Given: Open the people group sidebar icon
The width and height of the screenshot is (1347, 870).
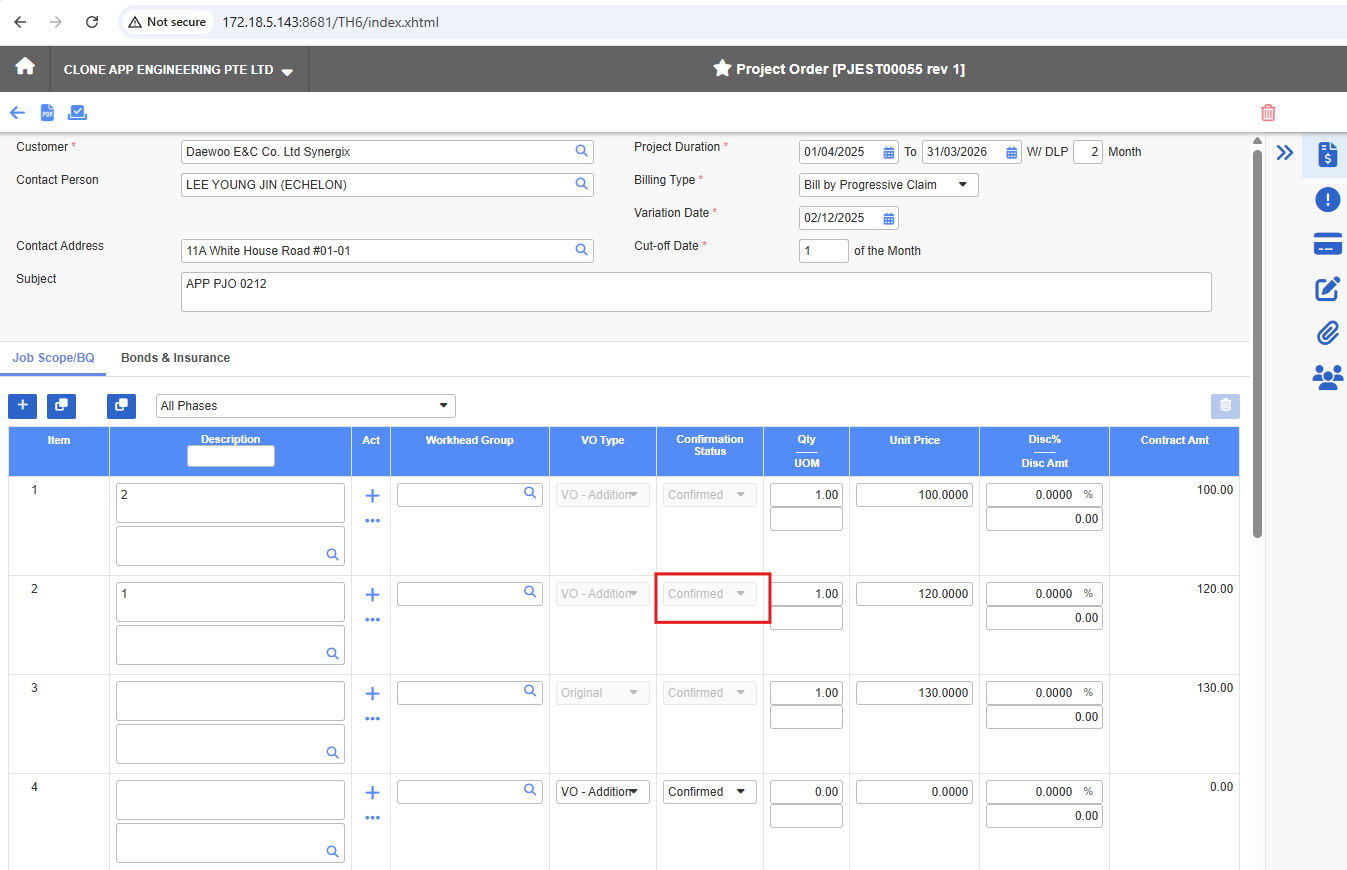Looking at the screenshot, I should pos(1327,377).
